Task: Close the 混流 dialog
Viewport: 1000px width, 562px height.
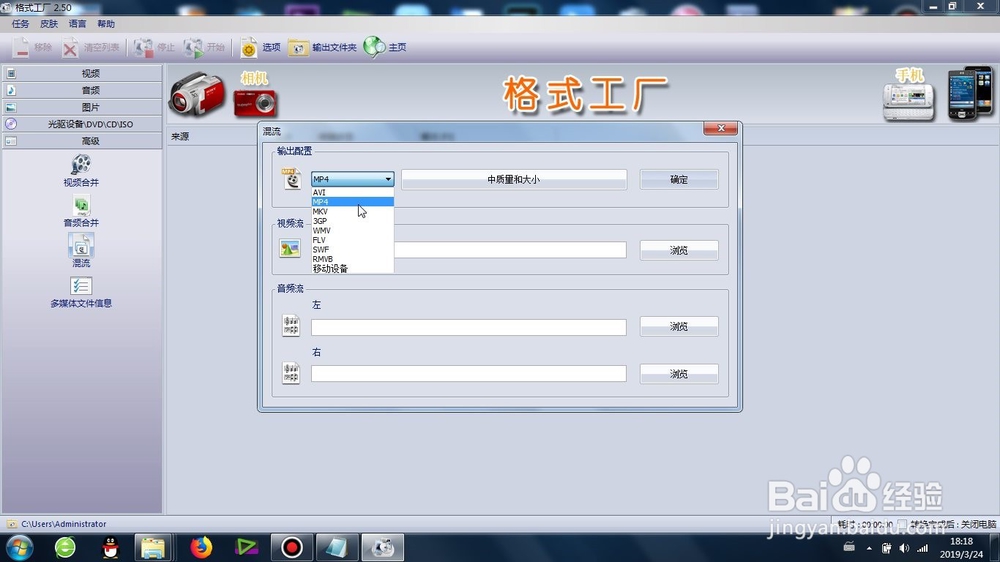Action: (721, 128)
